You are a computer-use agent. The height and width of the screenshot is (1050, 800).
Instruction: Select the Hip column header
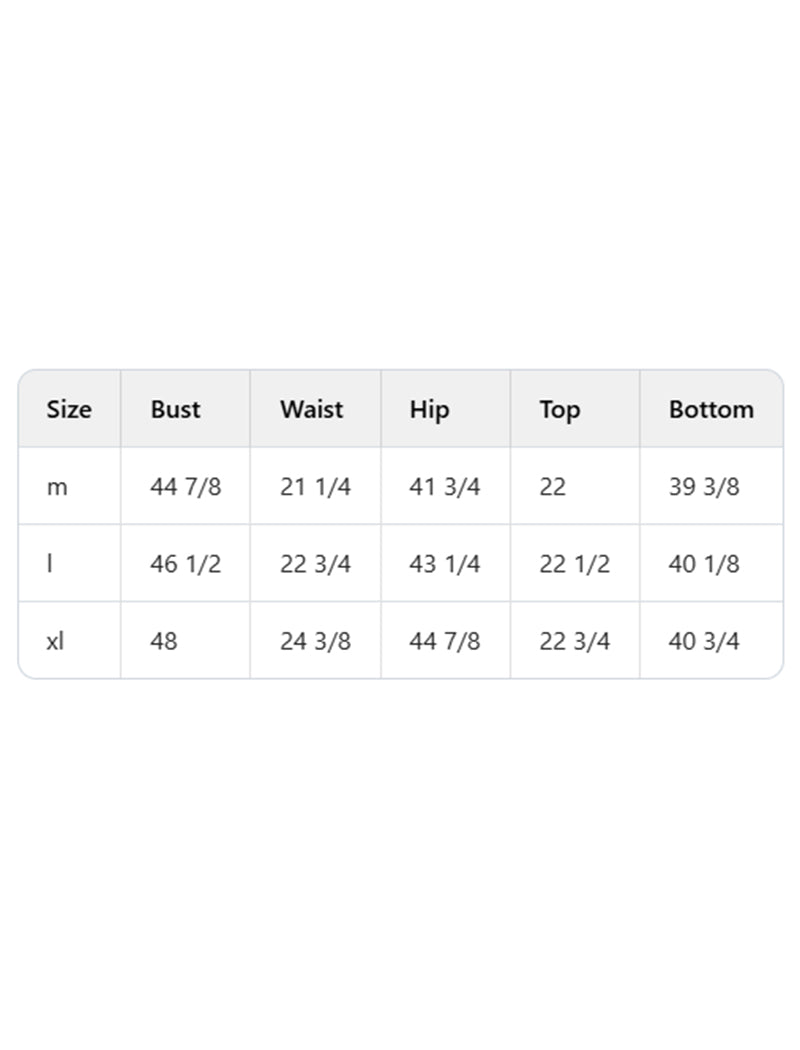pos(429,409)
